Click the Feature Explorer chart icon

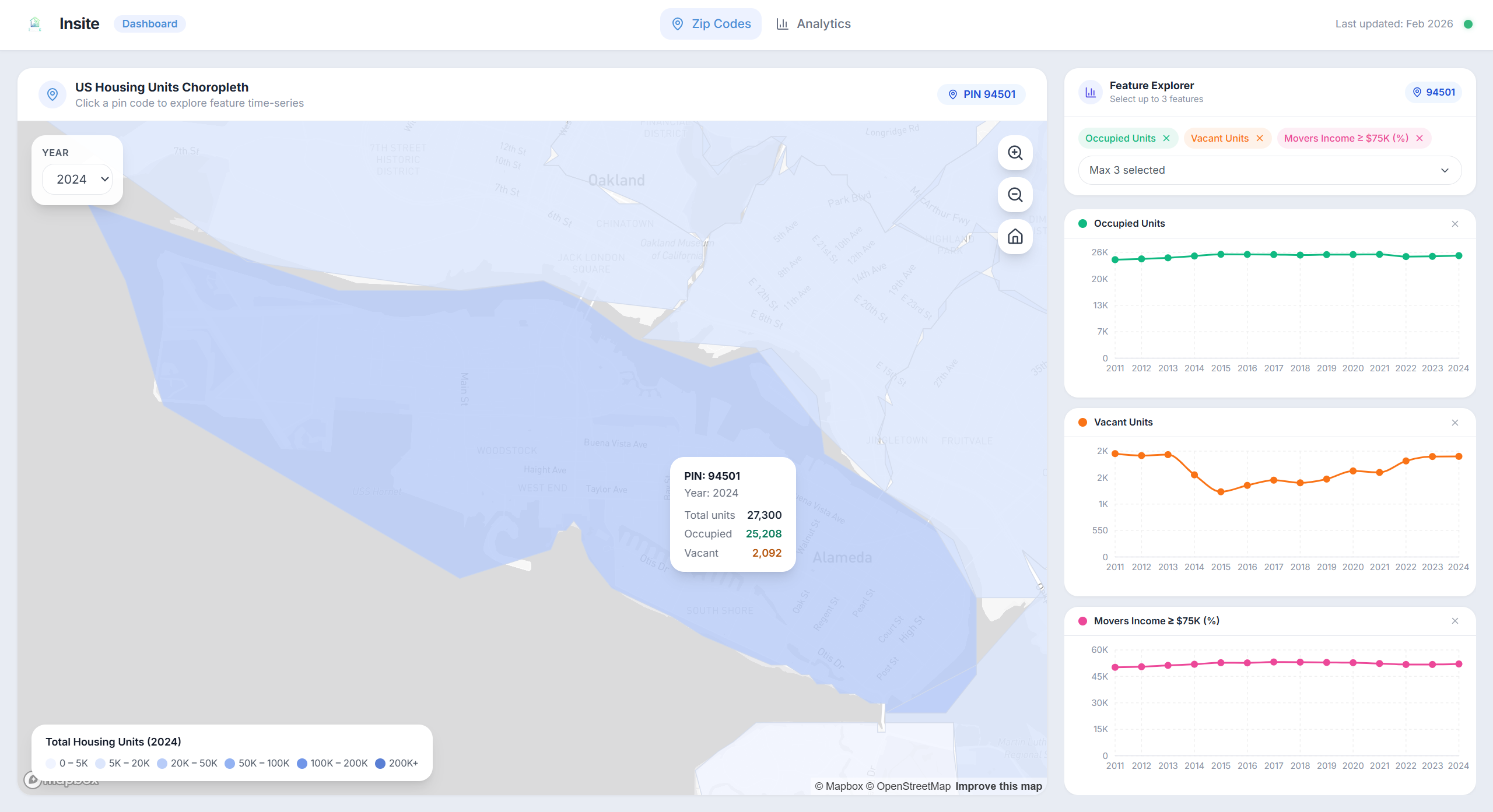[1090, 92]
